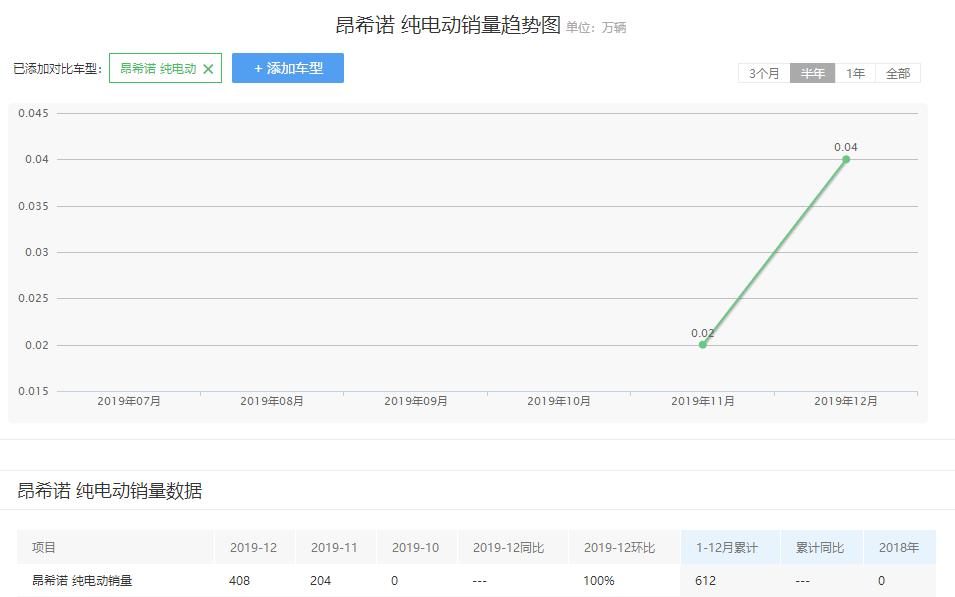Select the 2019年11月 data point on the chart

coord(703,343)
